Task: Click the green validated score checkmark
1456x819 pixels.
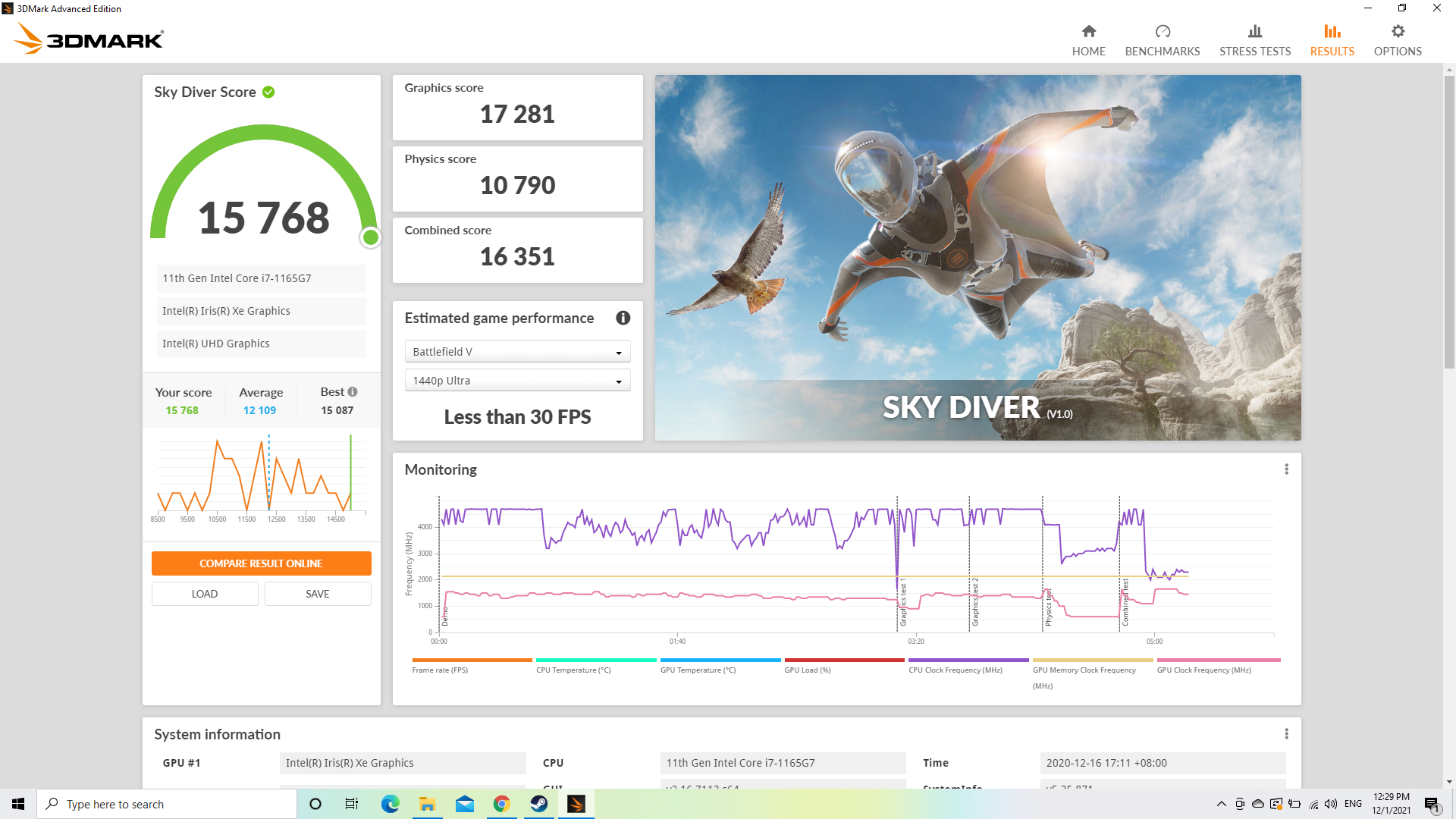Action: [268, 93]
